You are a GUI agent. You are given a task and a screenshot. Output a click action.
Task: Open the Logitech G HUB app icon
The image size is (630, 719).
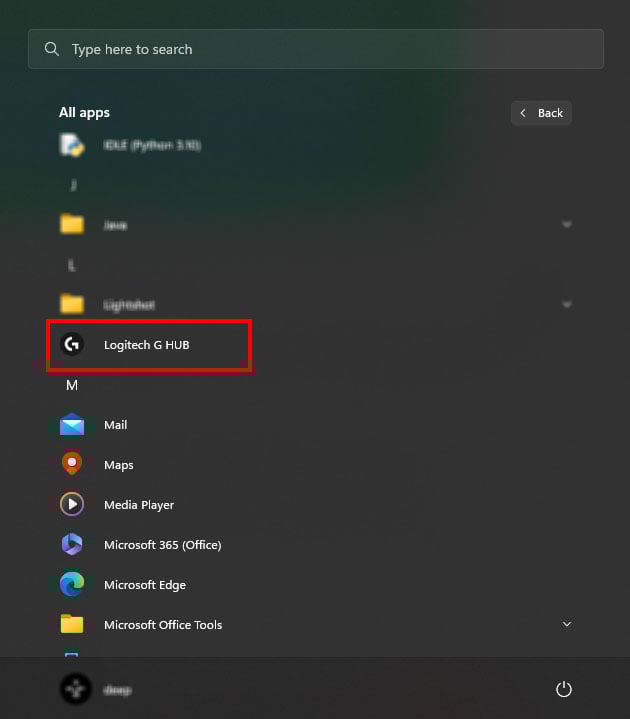(72, 344)
